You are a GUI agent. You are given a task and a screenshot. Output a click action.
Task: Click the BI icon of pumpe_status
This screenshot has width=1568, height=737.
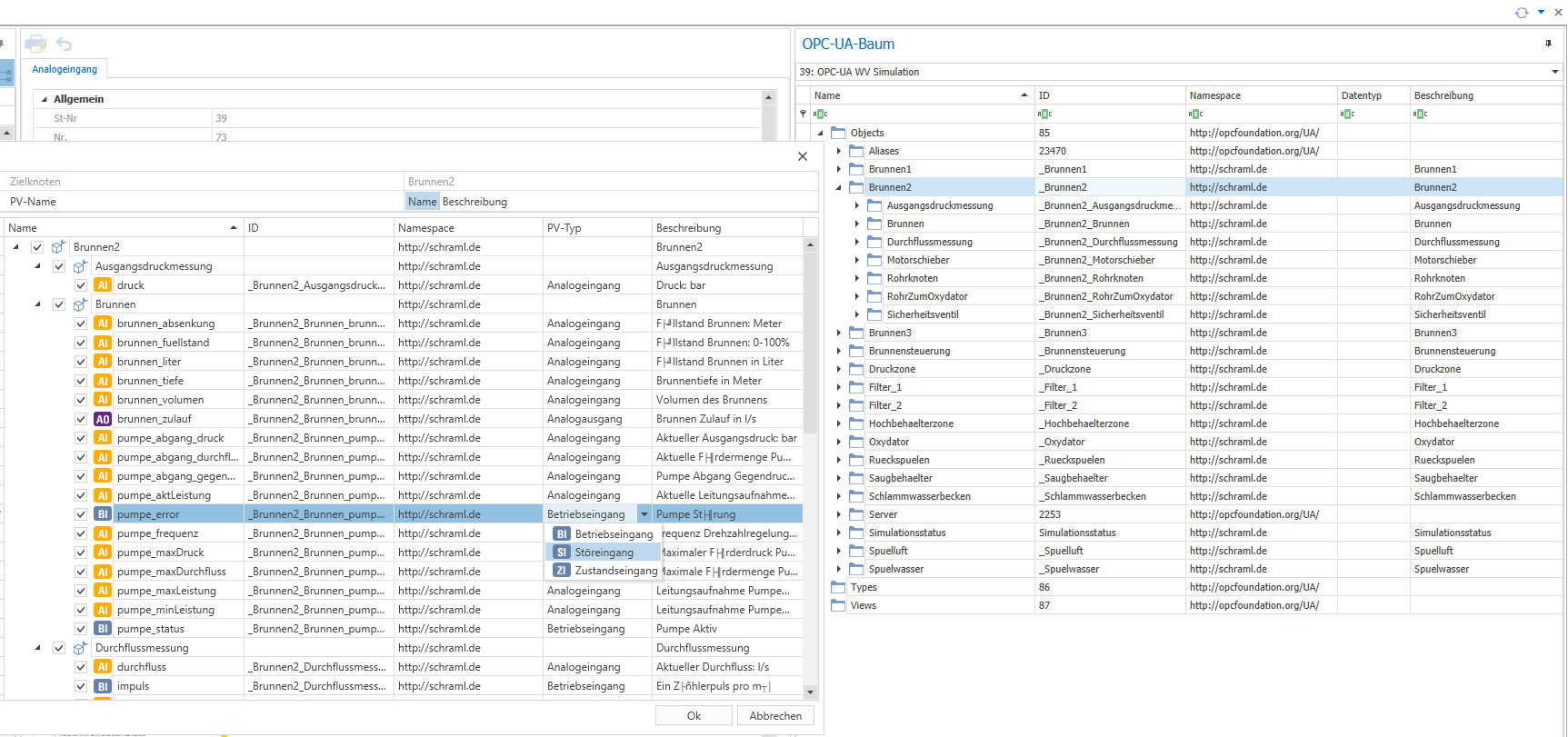(103, 629)
